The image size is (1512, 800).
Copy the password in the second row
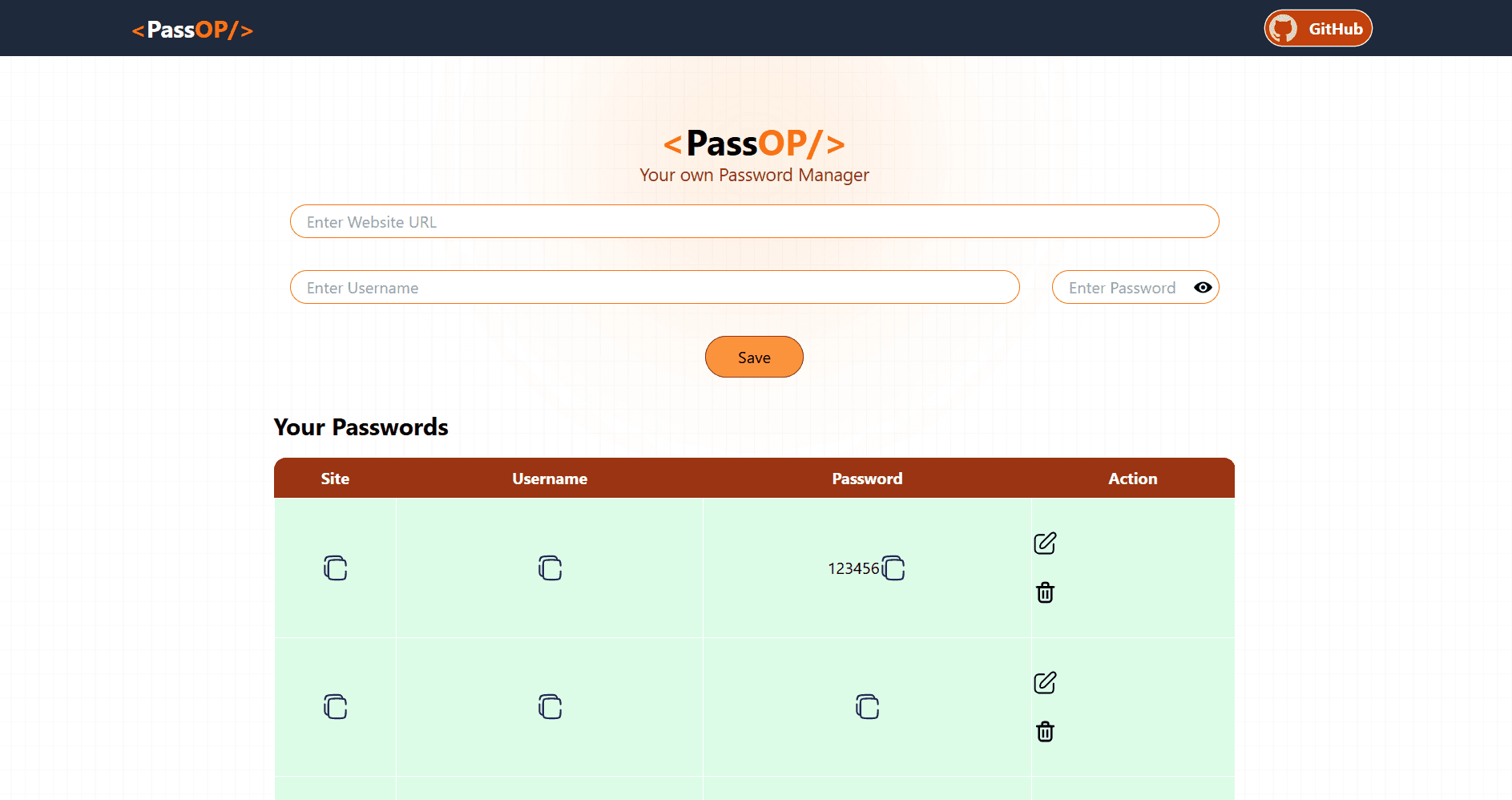866,706
